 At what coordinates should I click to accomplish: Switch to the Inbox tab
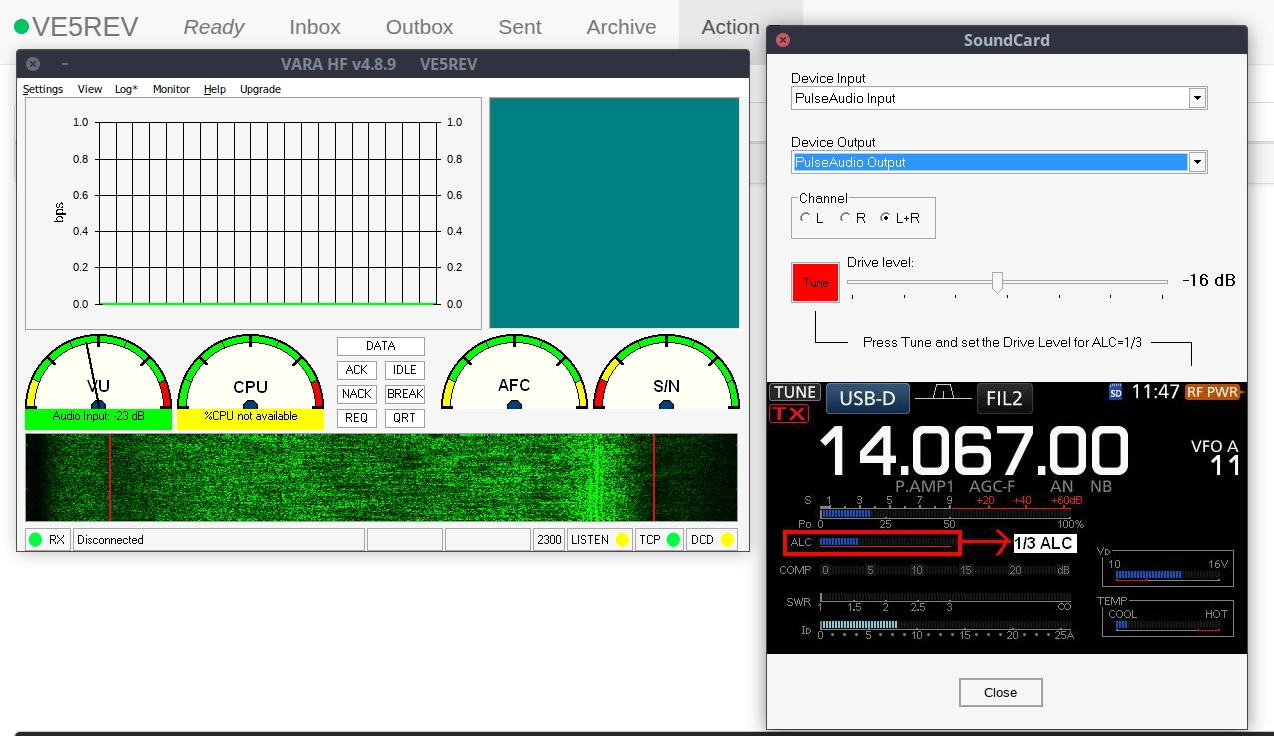[x=315, y=27]
